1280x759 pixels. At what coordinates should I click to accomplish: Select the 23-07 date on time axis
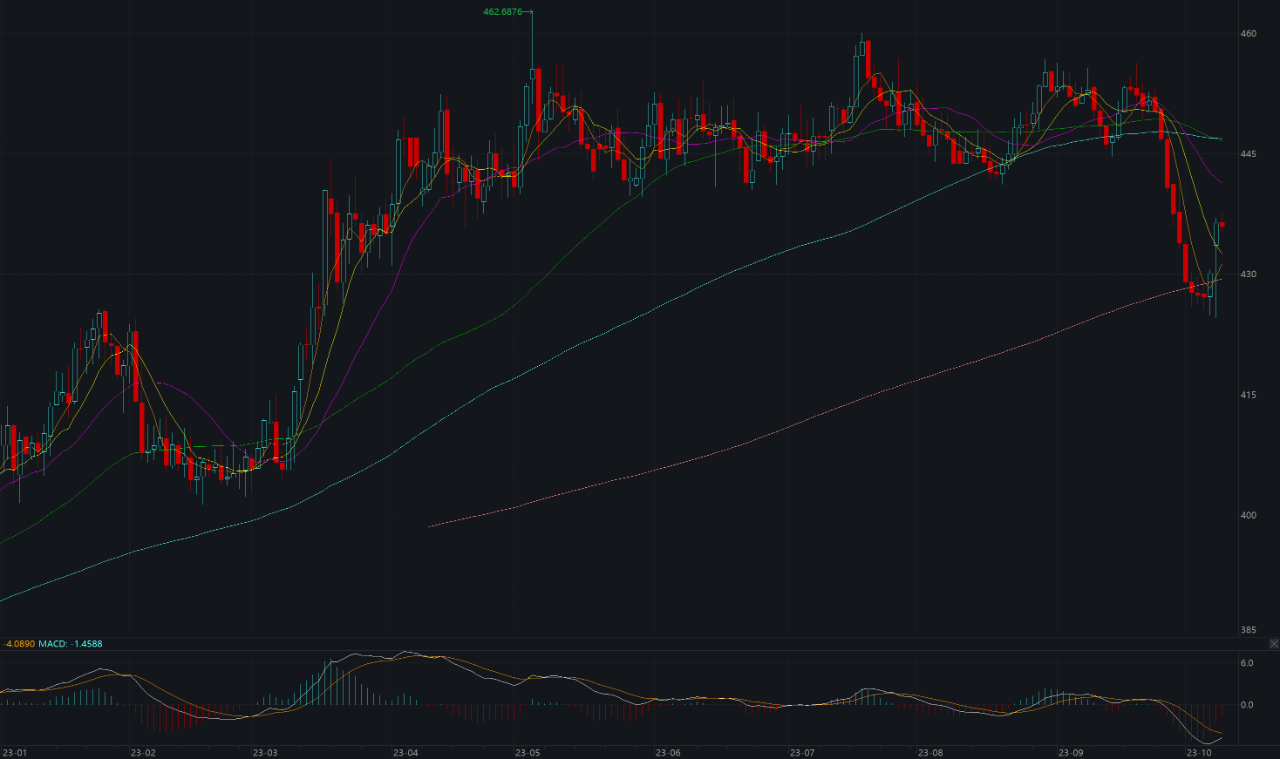[802, 752]
